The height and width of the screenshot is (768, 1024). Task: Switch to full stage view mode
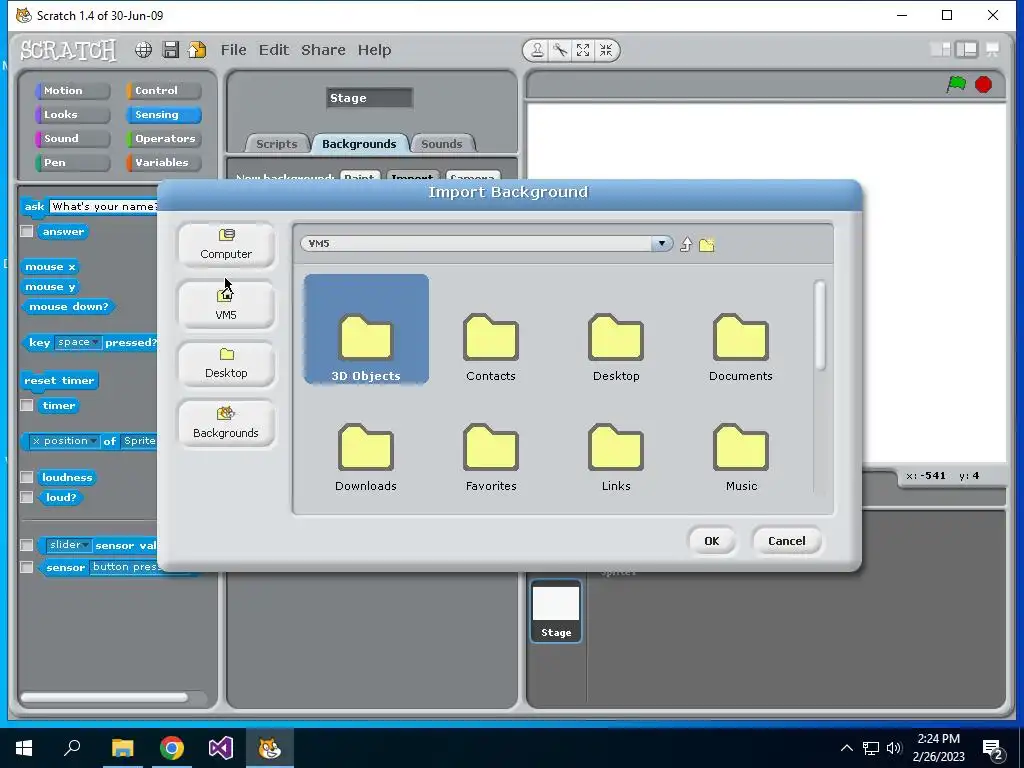click(x=967, y=50)
